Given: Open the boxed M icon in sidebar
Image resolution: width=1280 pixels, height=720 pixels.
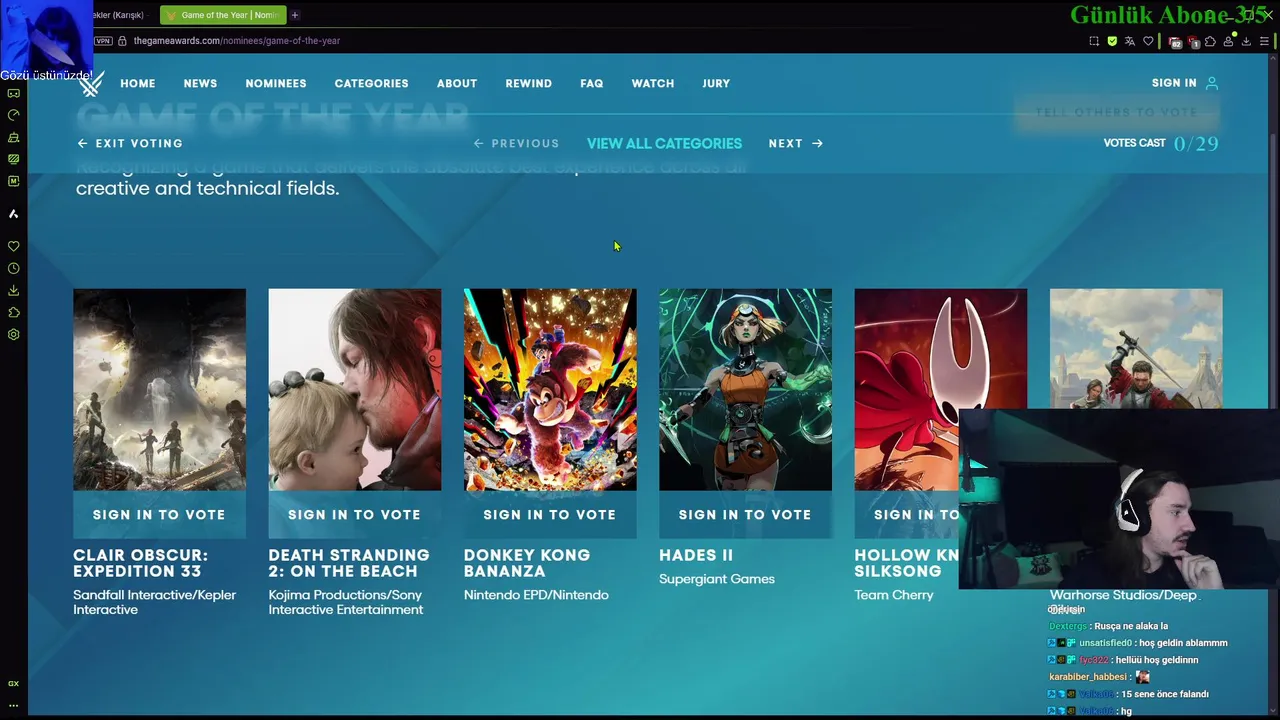Looking at the screenshot, I should tap(13, 181).
